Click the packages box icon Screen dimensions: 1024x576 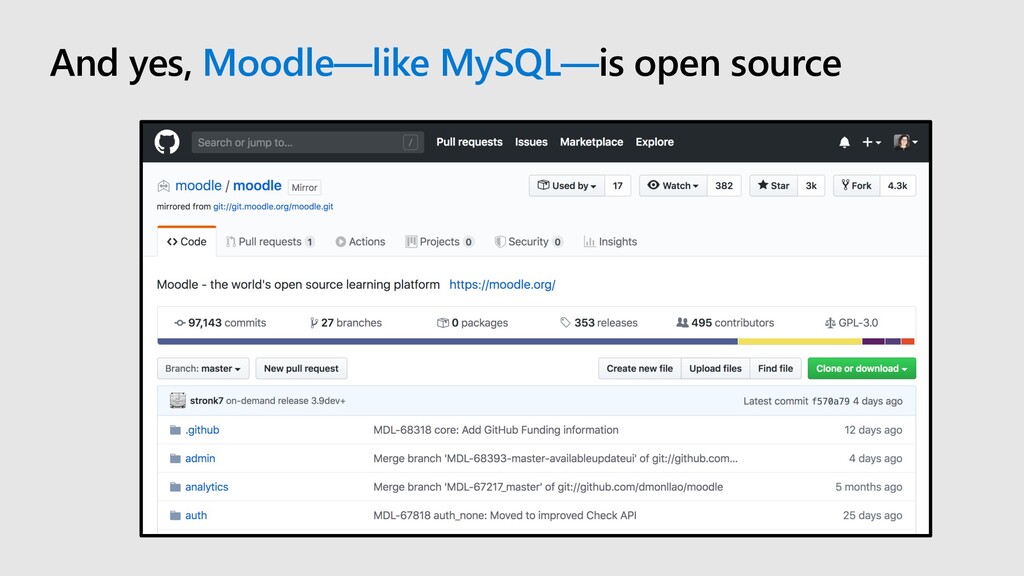click(443, 323)
